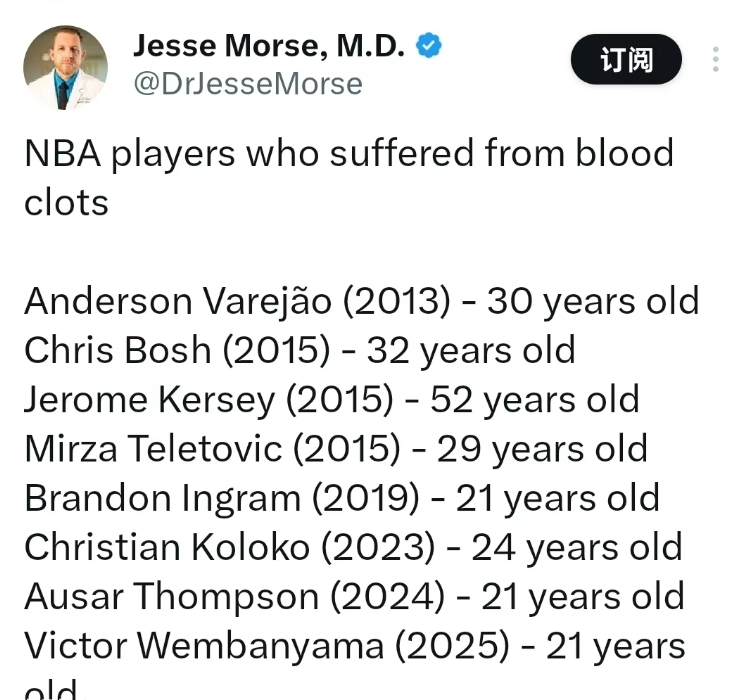Viewport: 741px width, 700px height.
Task: Open the Jesse Morse, M.D. display name
Action: coord(268,46)
